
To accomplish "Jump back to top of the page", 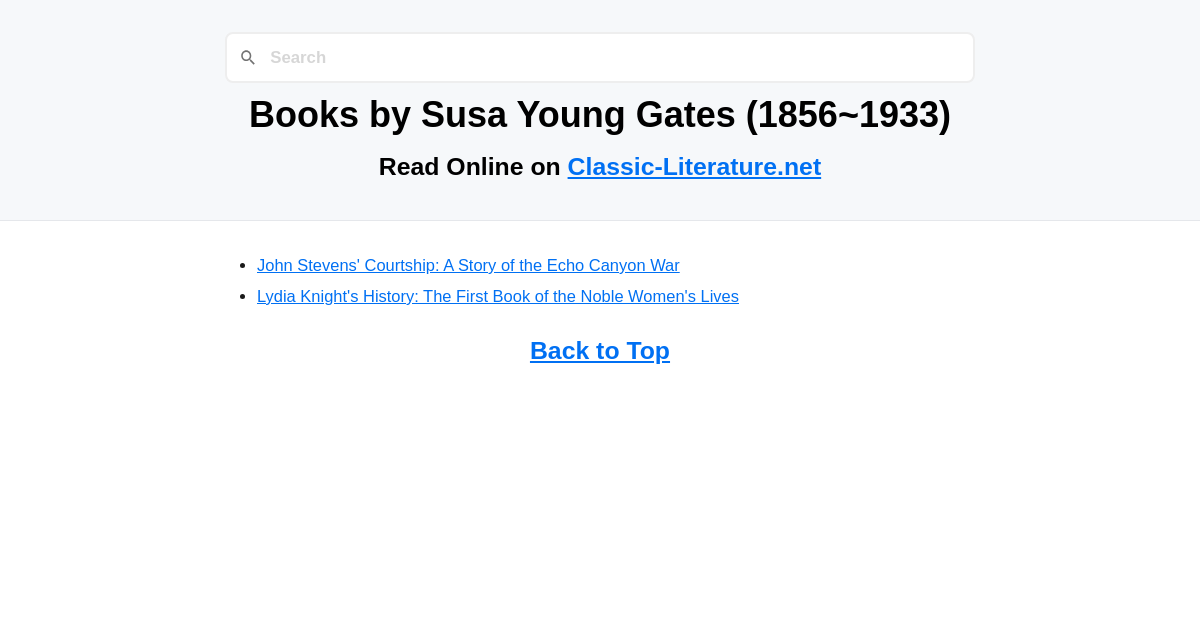I will 600,350.
